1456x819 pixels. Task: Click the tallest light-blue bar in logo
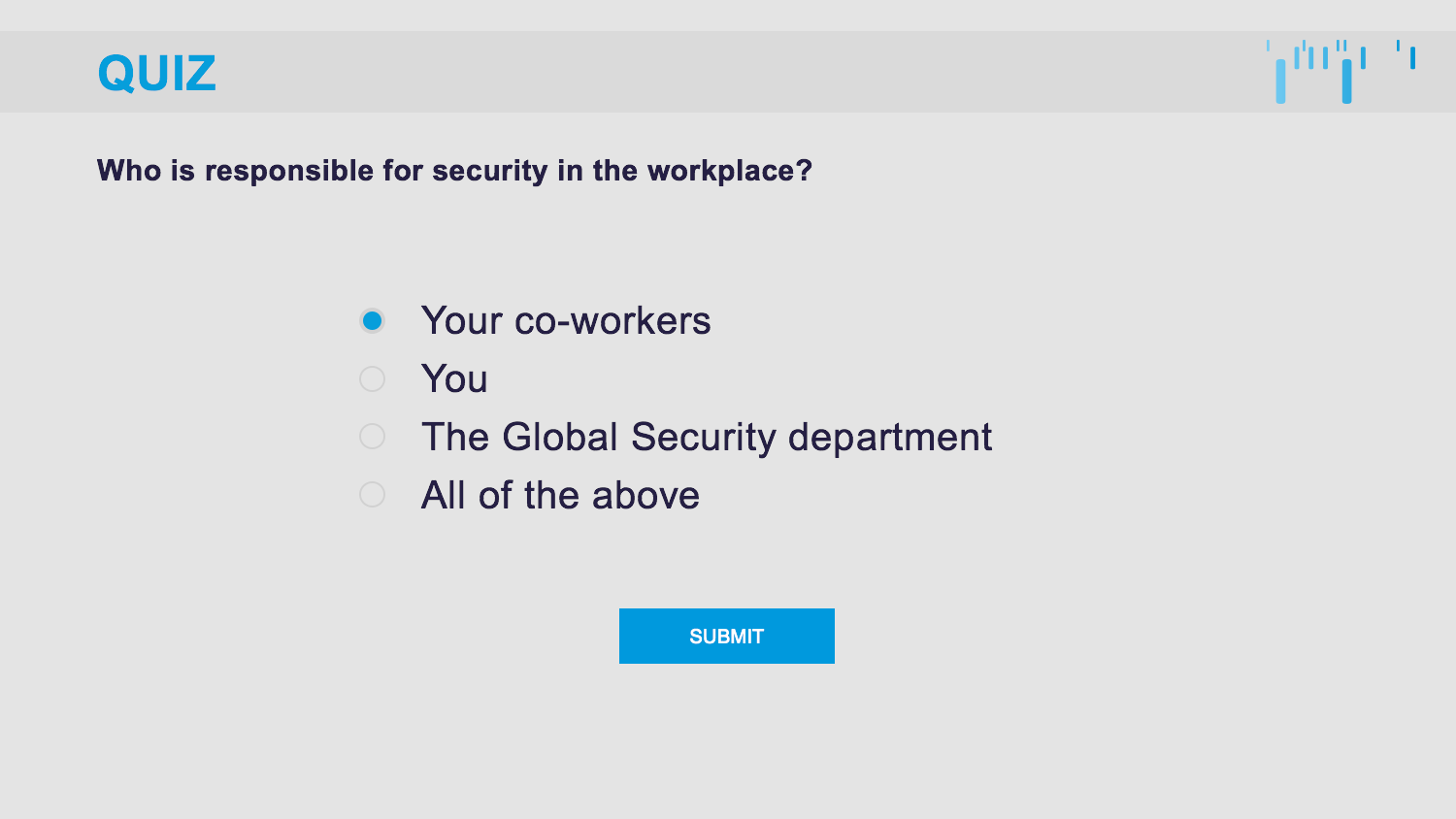(x=1280, y=81)
